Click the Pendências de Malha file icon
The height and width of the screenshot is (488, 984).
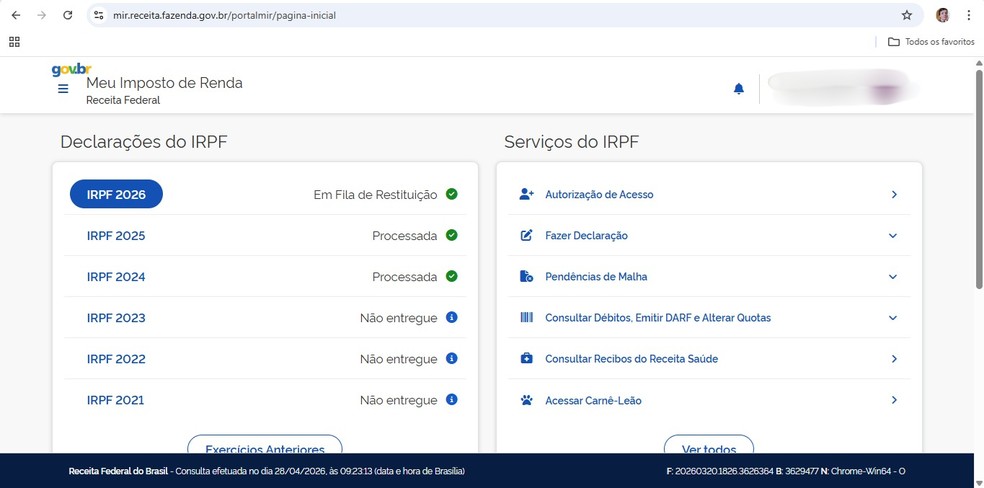tap(527, 277)
